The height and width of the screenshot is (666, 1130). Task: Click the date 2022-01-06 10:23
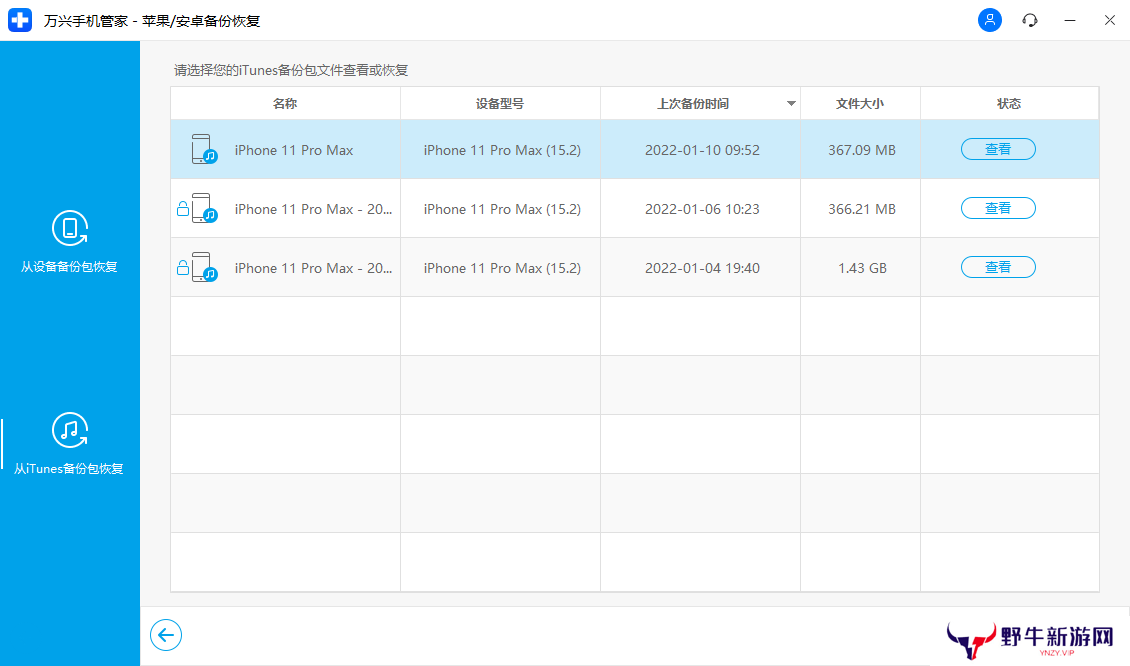(x=702, y=209)
